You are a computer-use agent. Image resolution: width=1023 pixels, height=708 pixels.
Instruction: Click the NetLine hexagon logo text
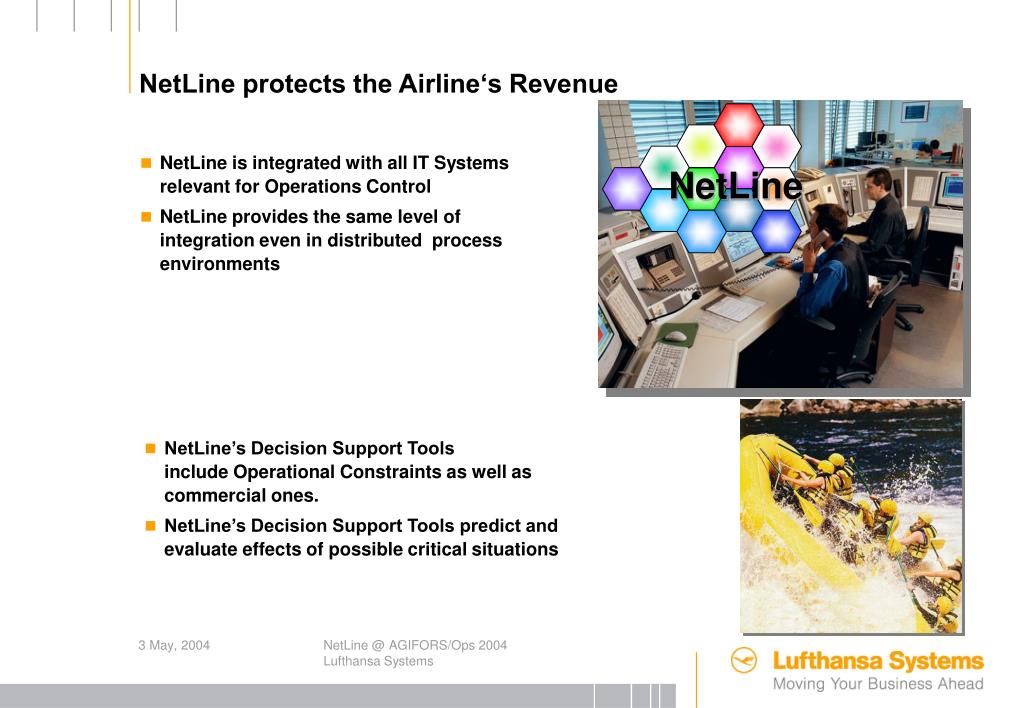coord(735,185)
